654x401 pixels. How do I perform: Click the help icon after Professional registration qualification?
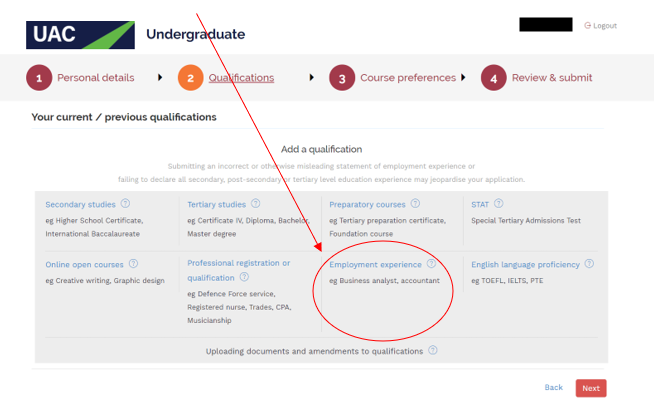[x=244, y=277]
